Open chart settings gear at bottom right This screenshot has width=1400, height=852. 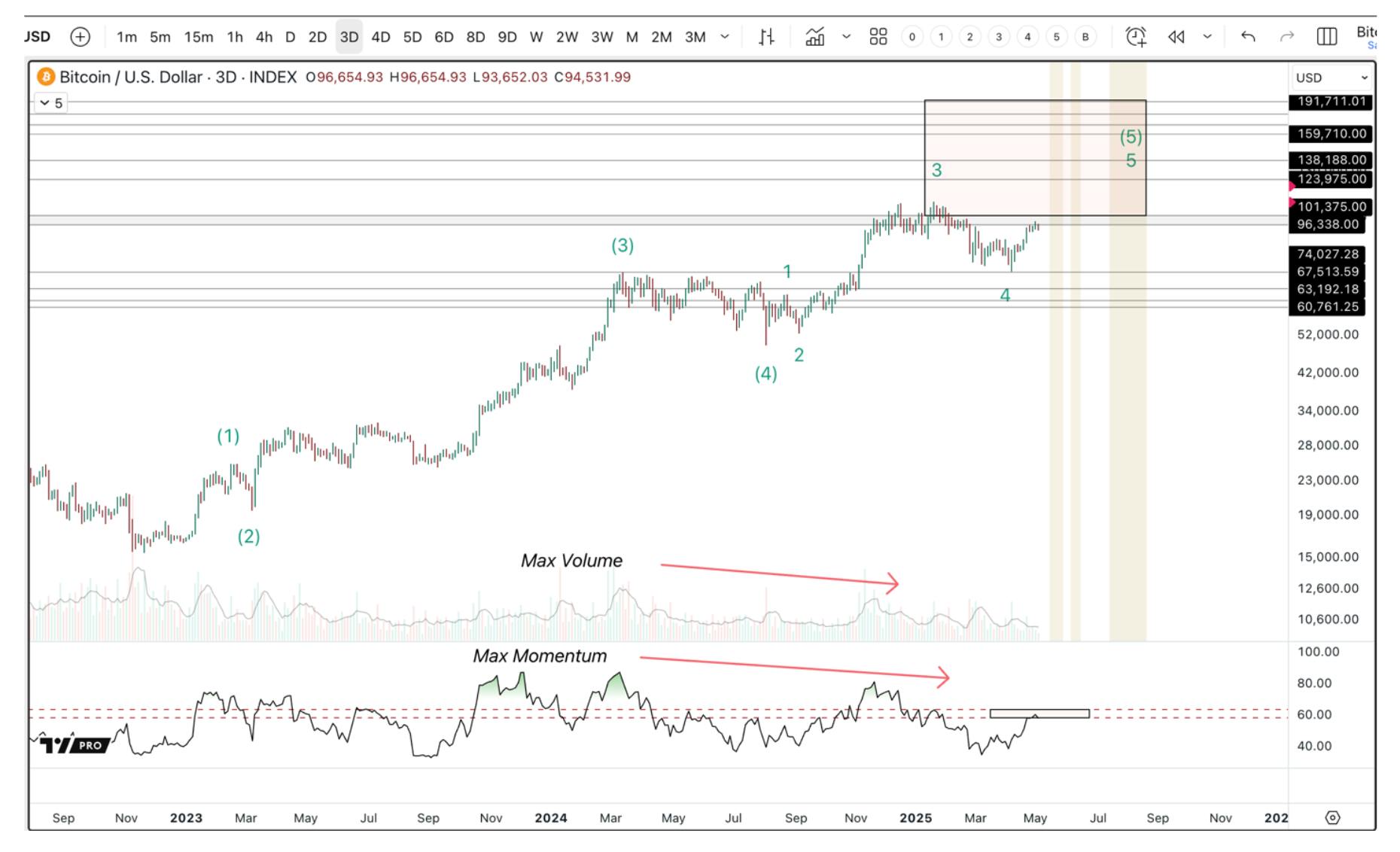tap(1332, 817)
